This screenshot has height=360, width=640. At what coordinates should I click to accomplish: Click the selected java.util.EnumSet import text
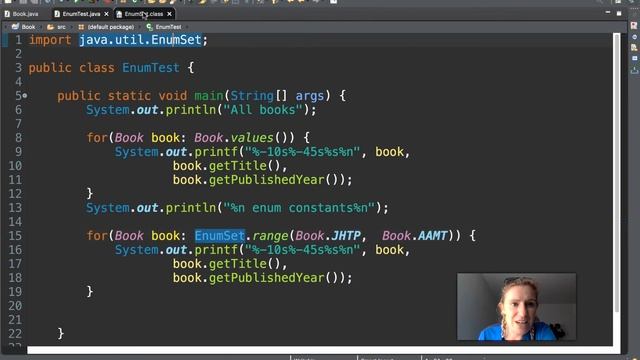point(140,40)
